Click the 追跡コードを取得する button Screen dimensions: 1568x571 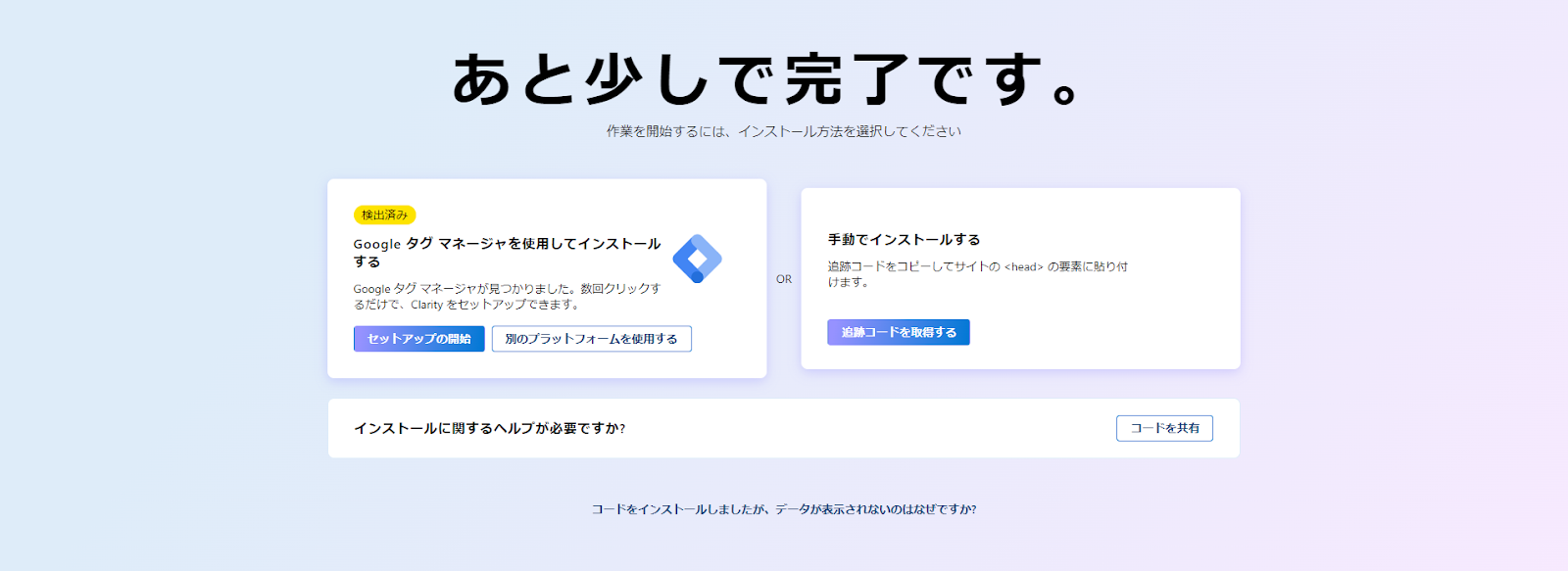898,332
